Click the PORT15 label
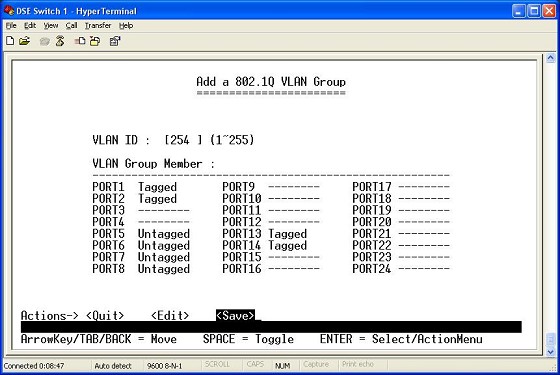This screenshot has height=375, width=560. [242, 257]
